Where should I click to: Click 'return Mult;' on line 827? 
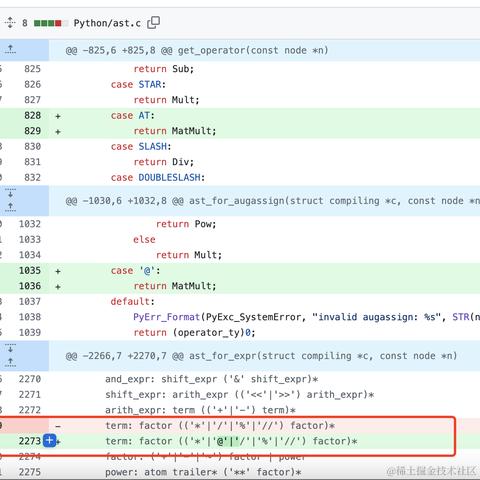[x=166, y=100]
